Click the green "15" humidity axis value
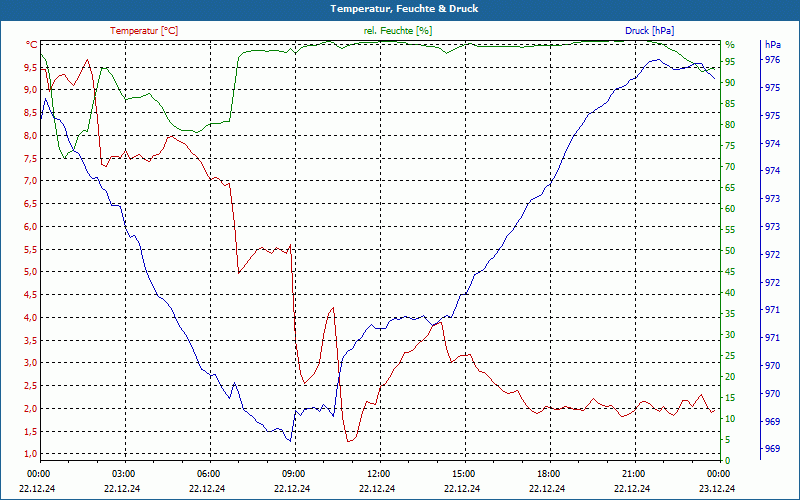 pyautogui.click(x=730, y=398)
